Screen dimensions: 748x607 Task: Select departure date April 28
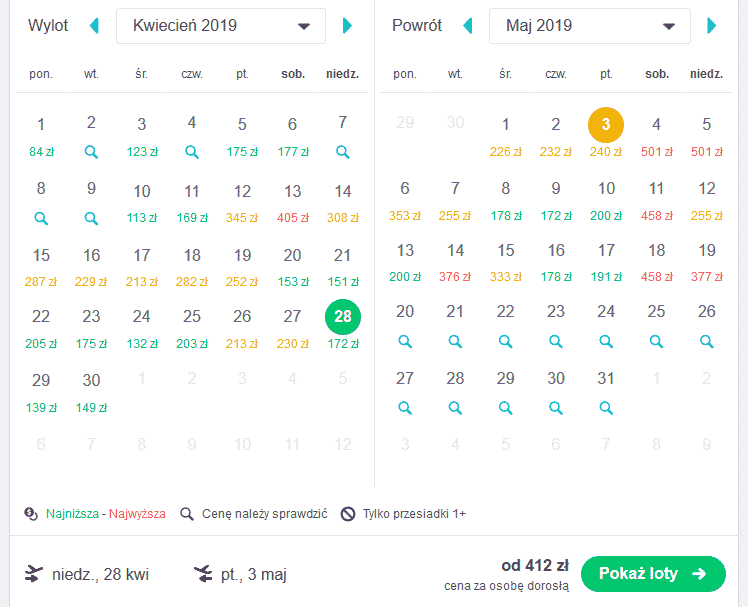tap(343, 317)
